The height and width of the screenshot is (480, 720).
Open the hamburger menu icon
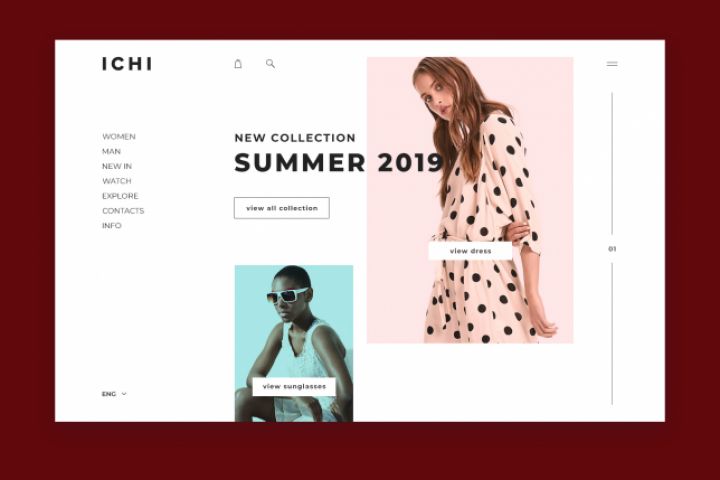(x=612, y=64)
